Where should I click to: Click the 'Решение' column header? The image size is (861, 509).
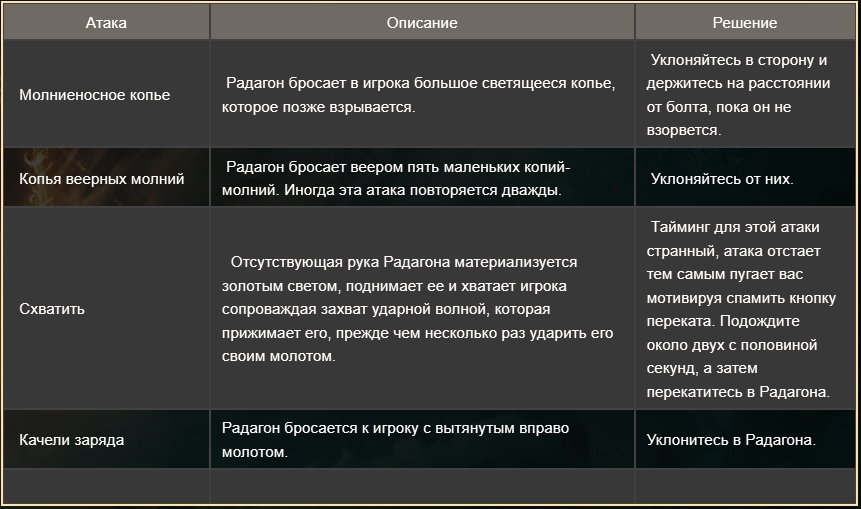click(x=744, y=22)
